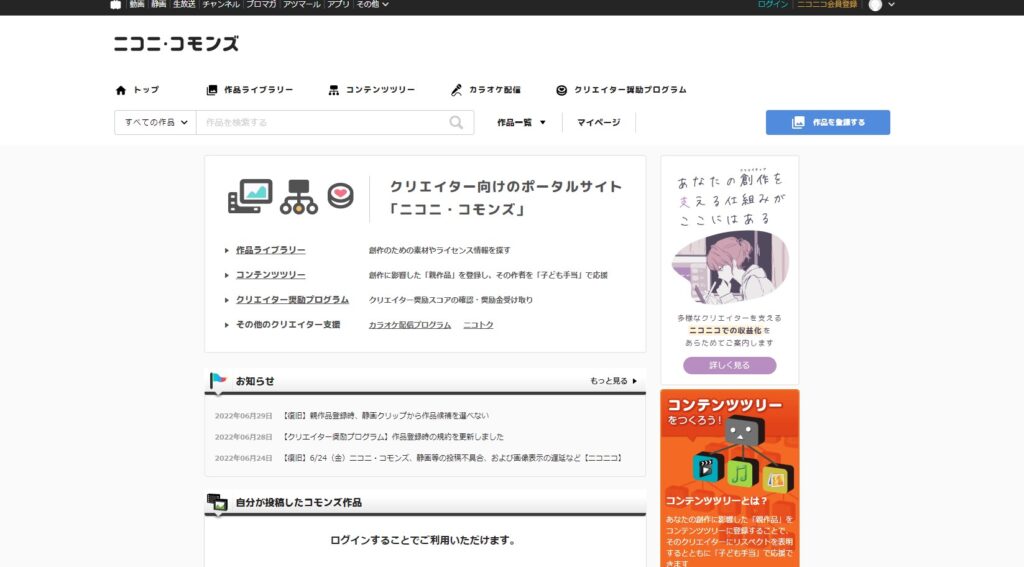Click the creator illustration banner image

coord(730,267)
